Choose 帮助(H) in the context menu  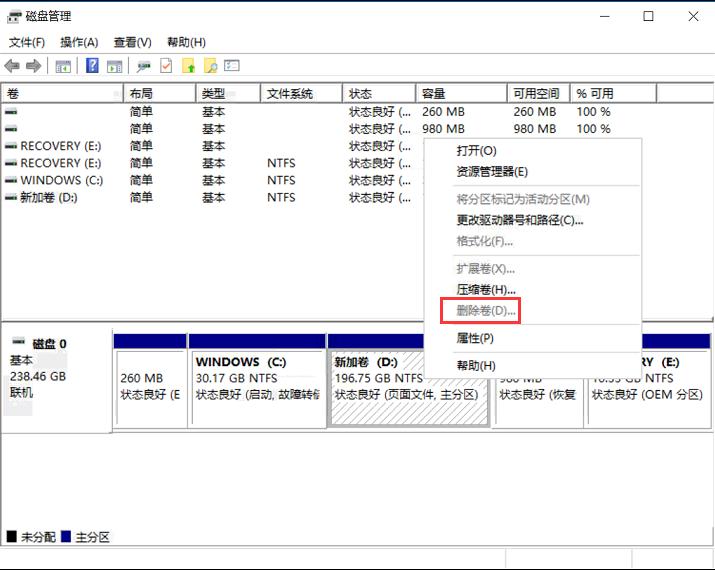(x=533, y=366)
